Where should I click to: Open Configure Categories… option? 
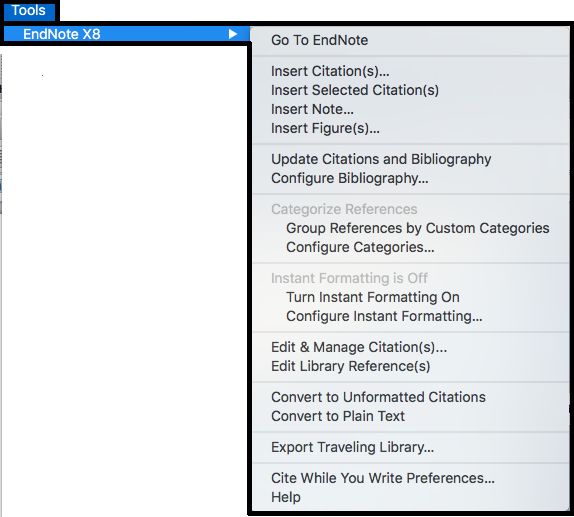pyautogui.click(x=410, y=247)
